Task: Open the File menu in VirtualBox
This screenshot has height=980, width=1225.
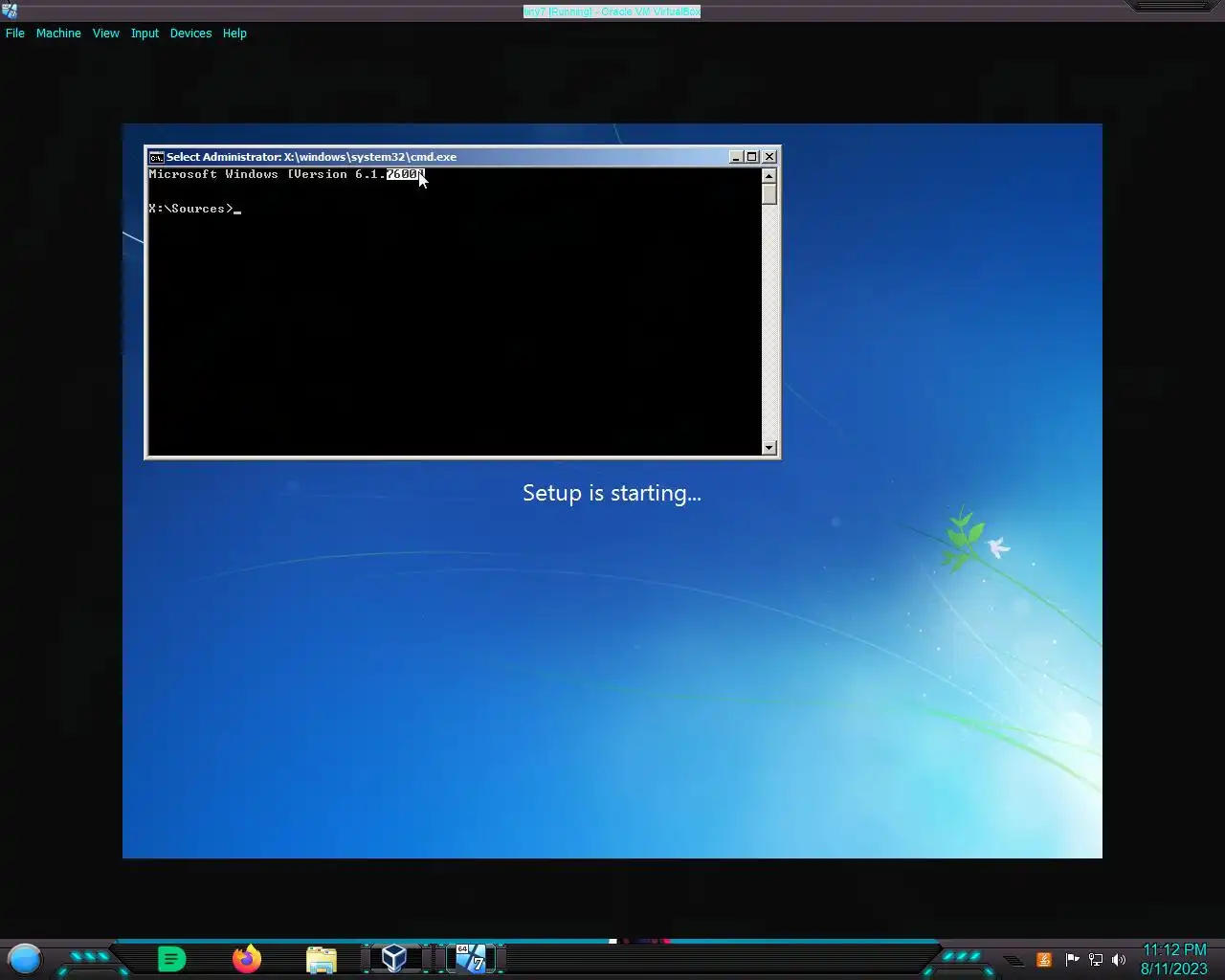Action: pyautogui.click(x=15, y=33)
